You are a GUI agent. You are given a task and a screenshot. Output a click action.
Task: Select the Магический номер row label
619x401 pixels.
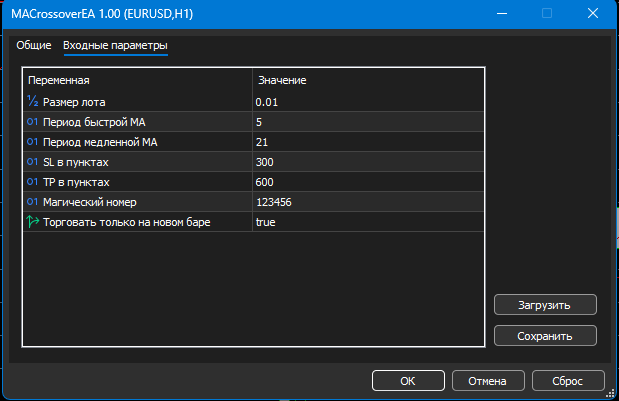[90, 202]
